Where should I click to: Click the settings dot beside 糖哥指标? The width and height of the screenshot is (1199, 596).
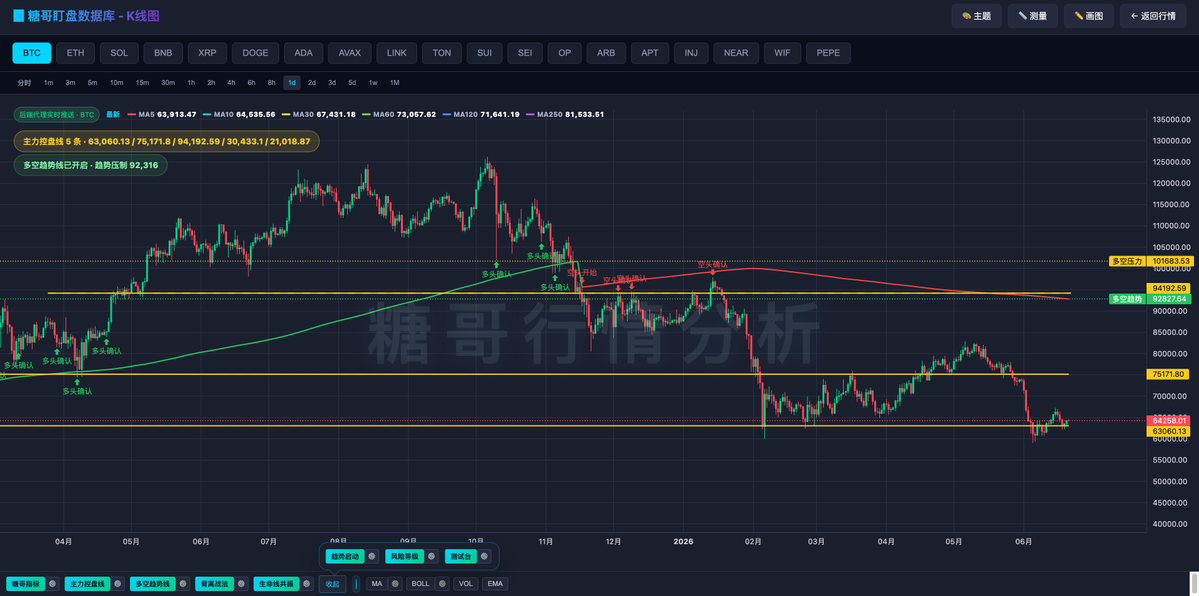pos(53,584)
